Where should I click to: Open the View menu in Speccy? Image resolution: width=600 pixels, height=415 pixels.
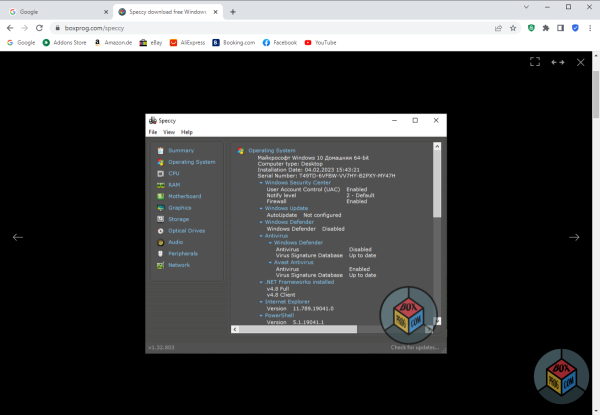[169, 132]
